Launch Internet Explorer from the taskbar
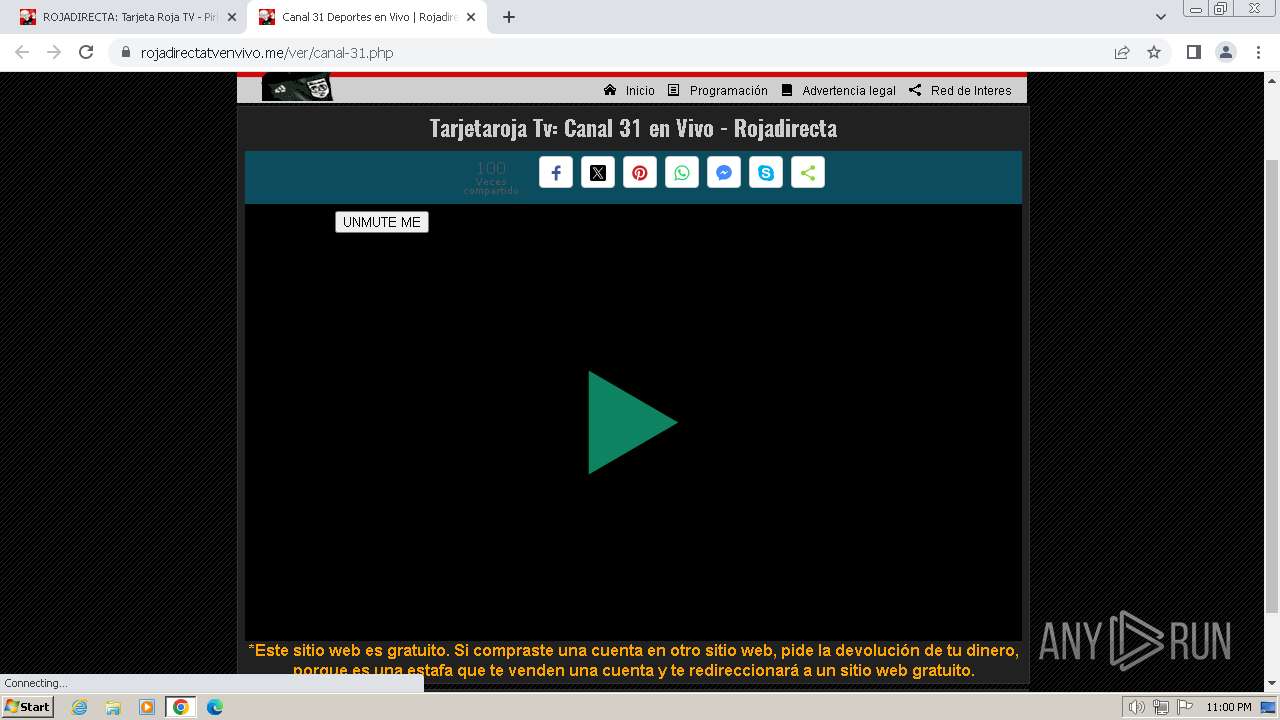Viewport: 1280px width, 720px height. click(x=79, y=707)
